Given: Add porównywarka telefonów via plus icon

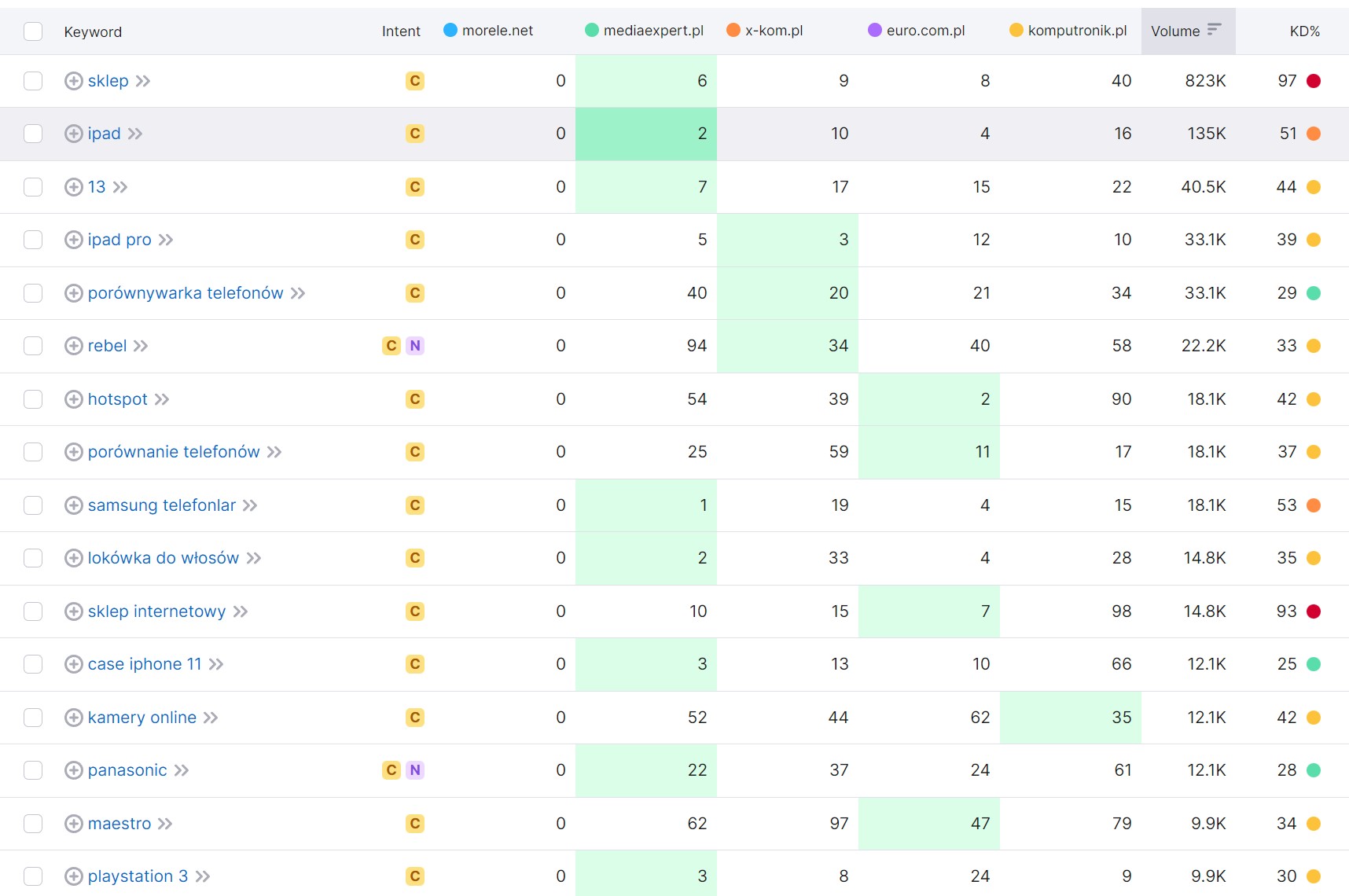Looking at the screenshot, I should pyautogui.click(x=73, y=293).
